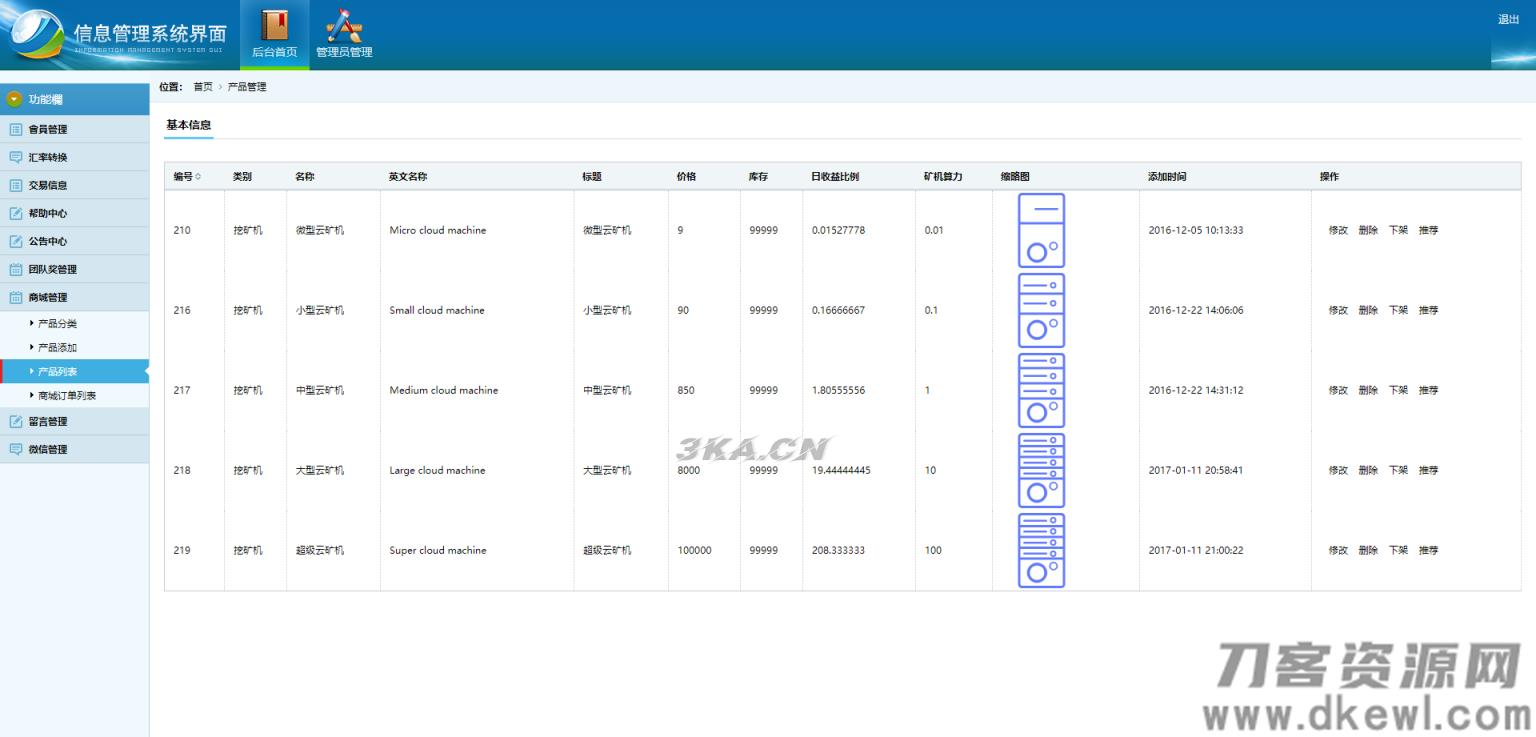This screenshot has height=737, width=1536.
Task: Click the 2017-01-11 21:00:22 timestamp
Action: (1196, 550)
